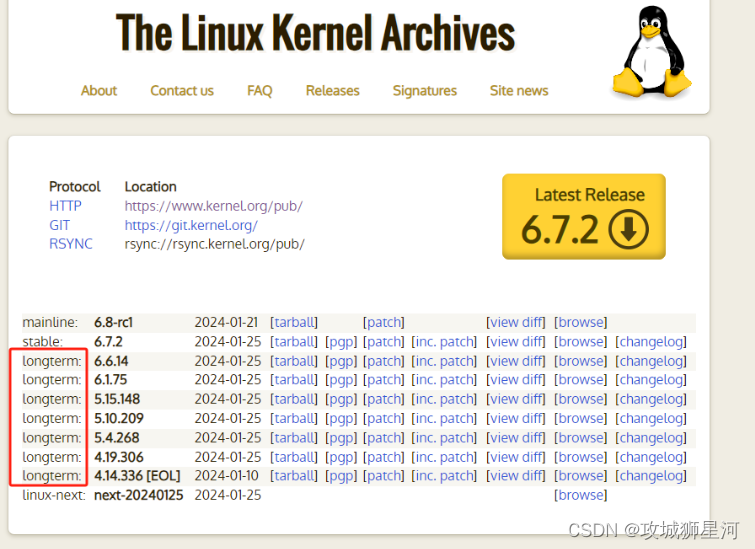
Task: Open the Site news page
Action: pos(519,91)
